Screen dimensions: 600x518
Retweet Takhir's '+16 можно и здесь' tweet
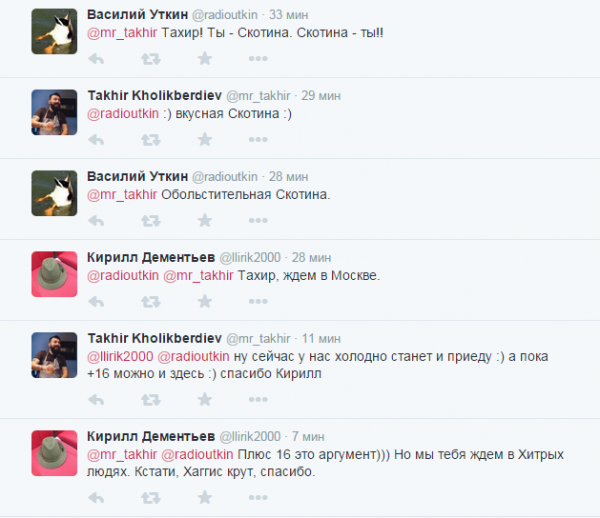click(x=151, y=400)
